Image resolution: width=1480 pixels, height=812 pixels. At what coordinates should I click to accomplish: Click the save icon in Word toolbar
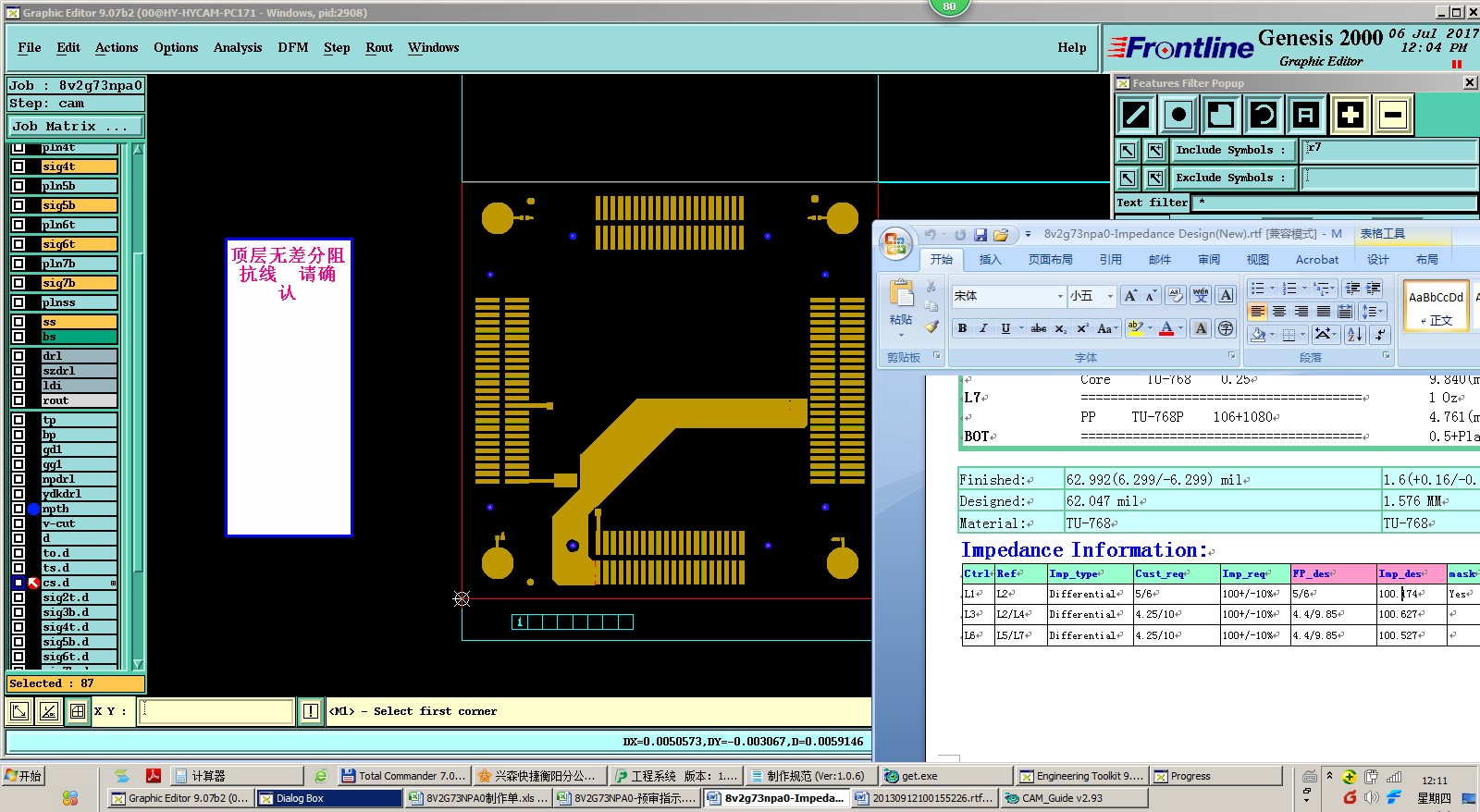(x=980, y=235)
